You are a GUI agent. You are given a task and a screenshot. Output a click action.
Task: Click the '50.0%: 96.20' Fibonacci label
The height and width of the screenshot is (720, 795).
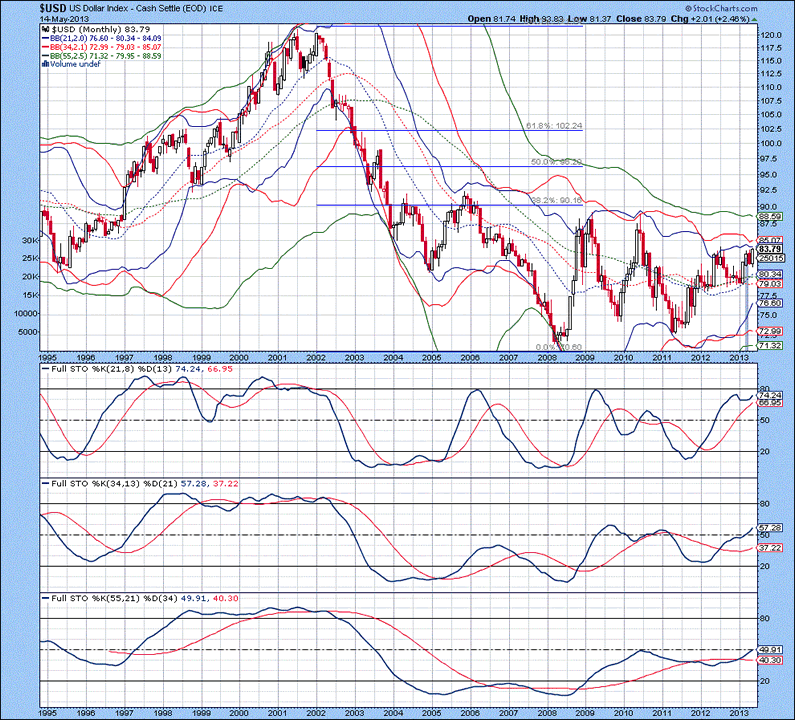[x=556, y=162]
